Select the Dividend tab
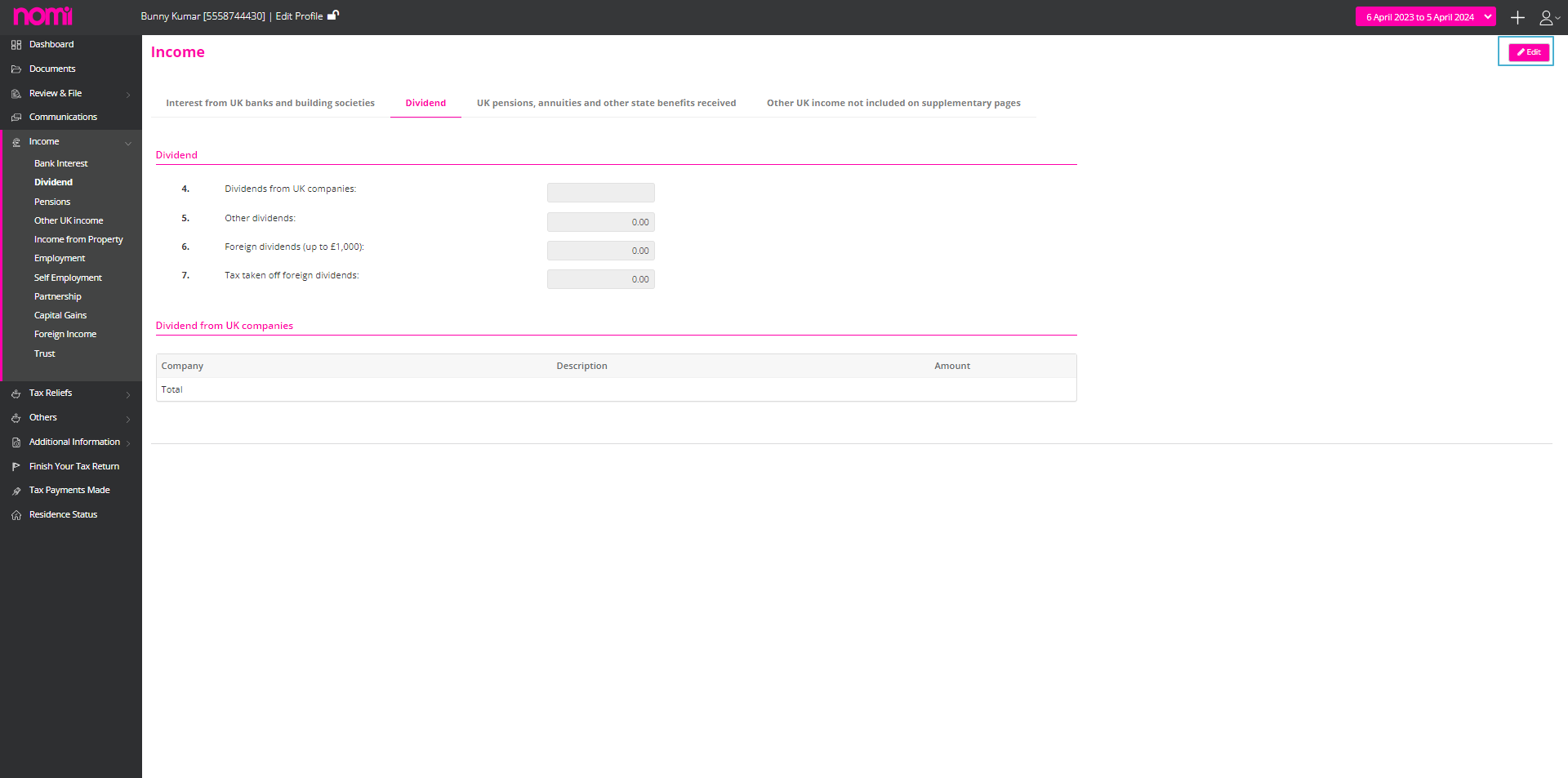This screenshot has width=1568, height=778. (425, 103)
